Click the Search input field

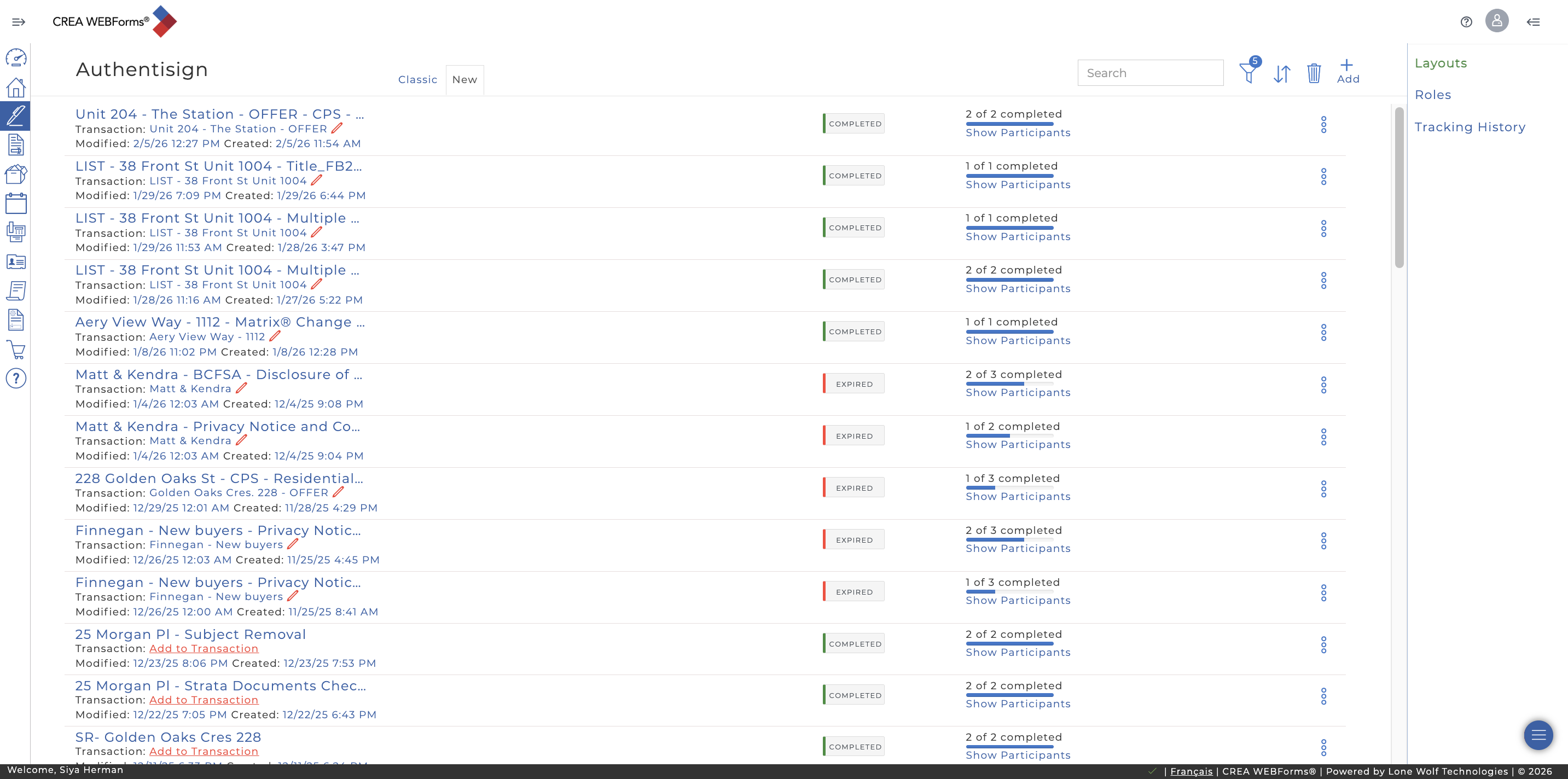click(1150, 73)
